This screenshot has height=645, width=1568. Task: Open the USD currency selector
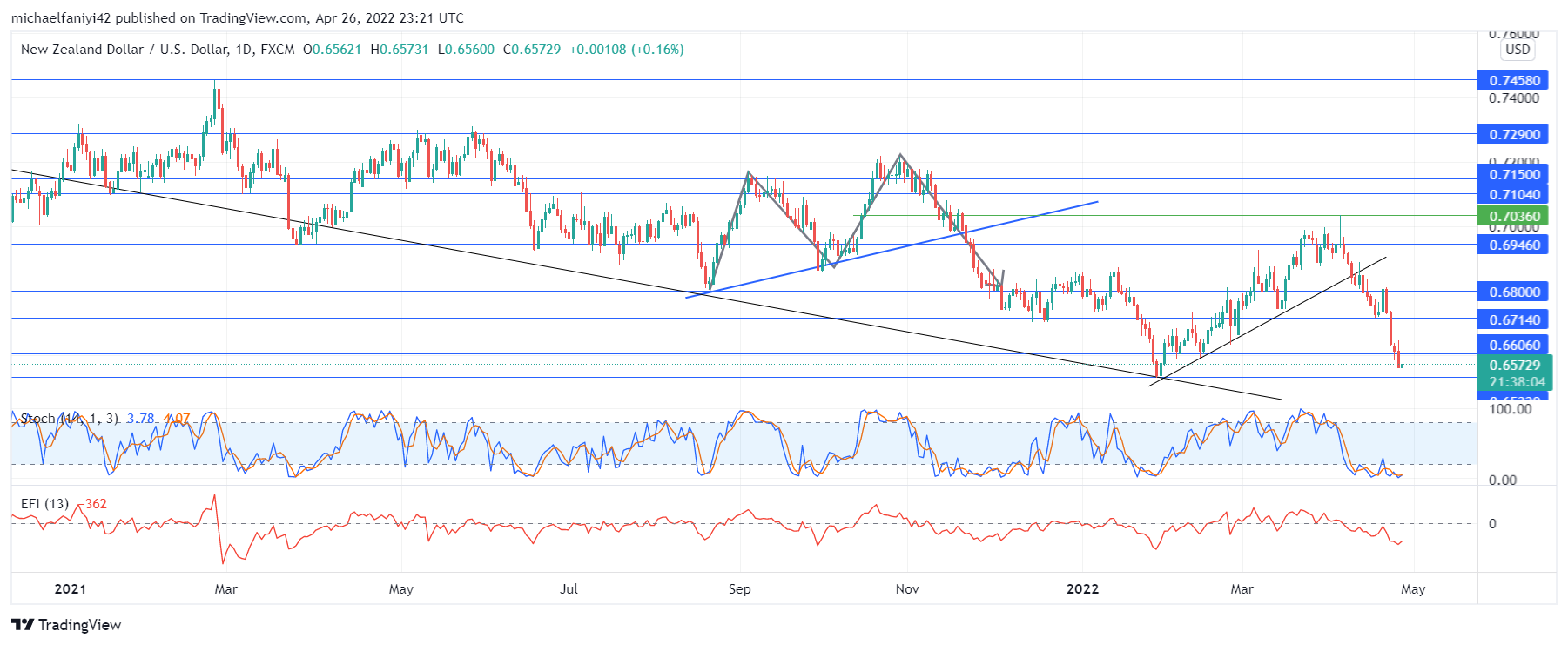click(x=1518, y=50)
